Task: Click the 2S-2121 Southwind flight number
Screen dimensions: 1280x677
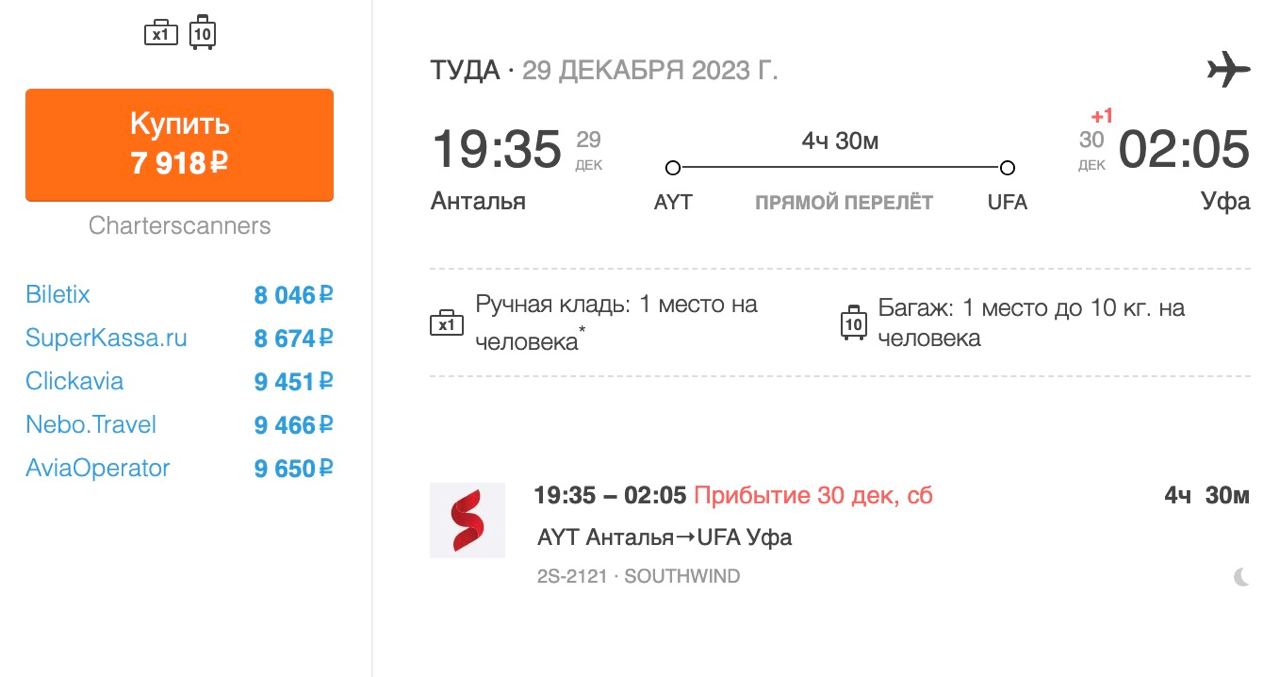Action: pyautogui.click(x=571, y=577)
